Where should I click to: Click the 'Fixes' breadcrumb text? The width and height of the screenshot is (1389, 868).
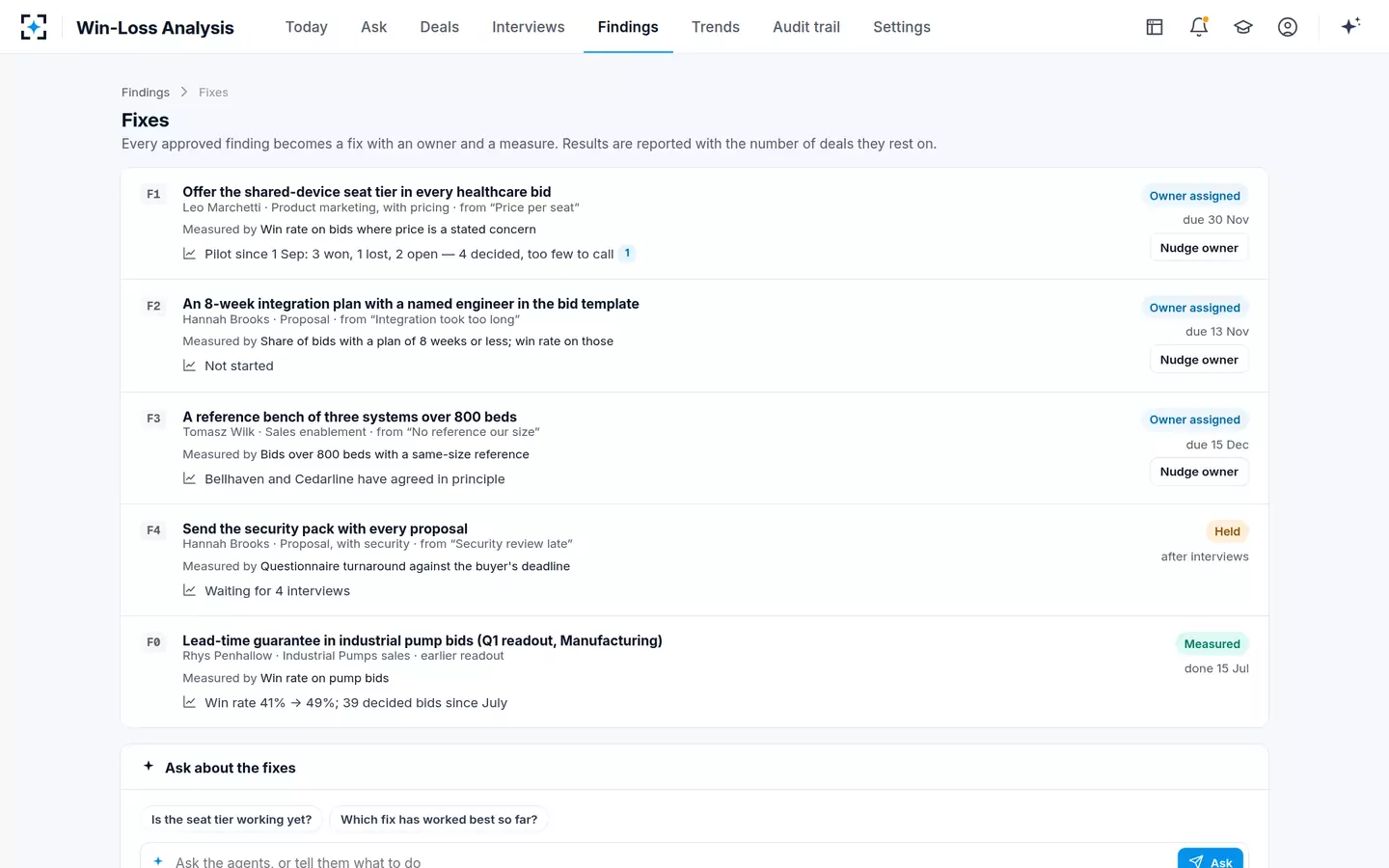click(213, 93)
